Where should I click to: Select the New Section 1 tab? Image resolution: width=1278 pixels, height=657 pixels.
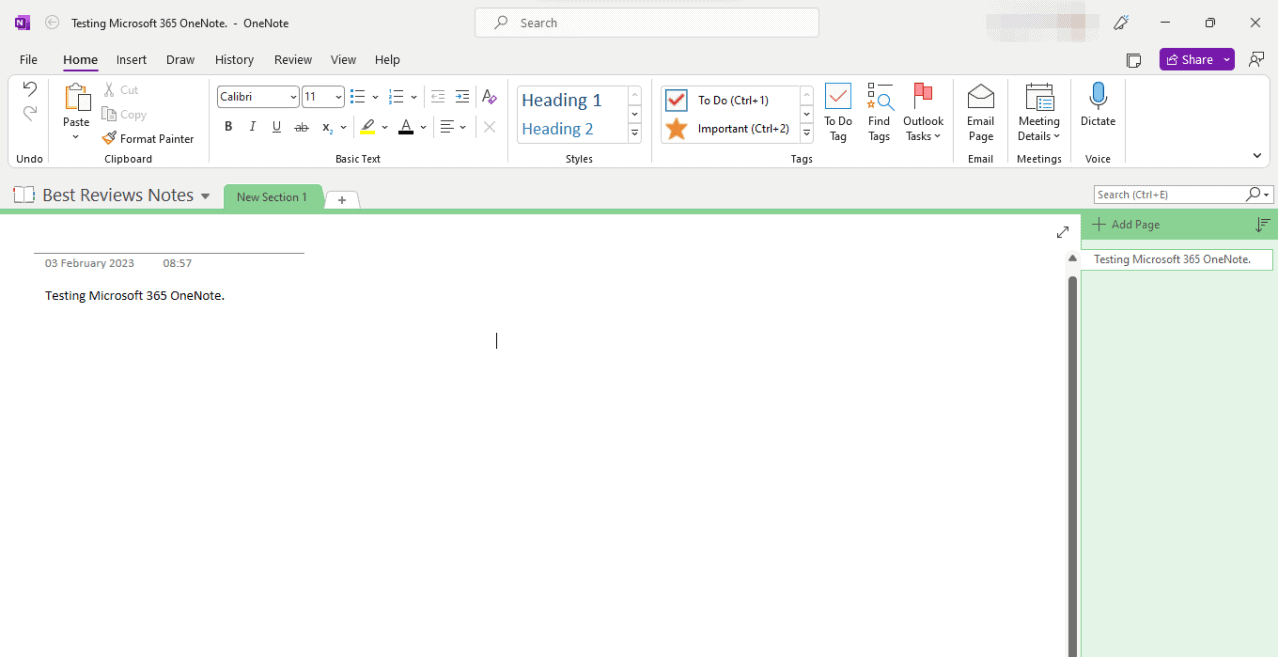(272, 197)
